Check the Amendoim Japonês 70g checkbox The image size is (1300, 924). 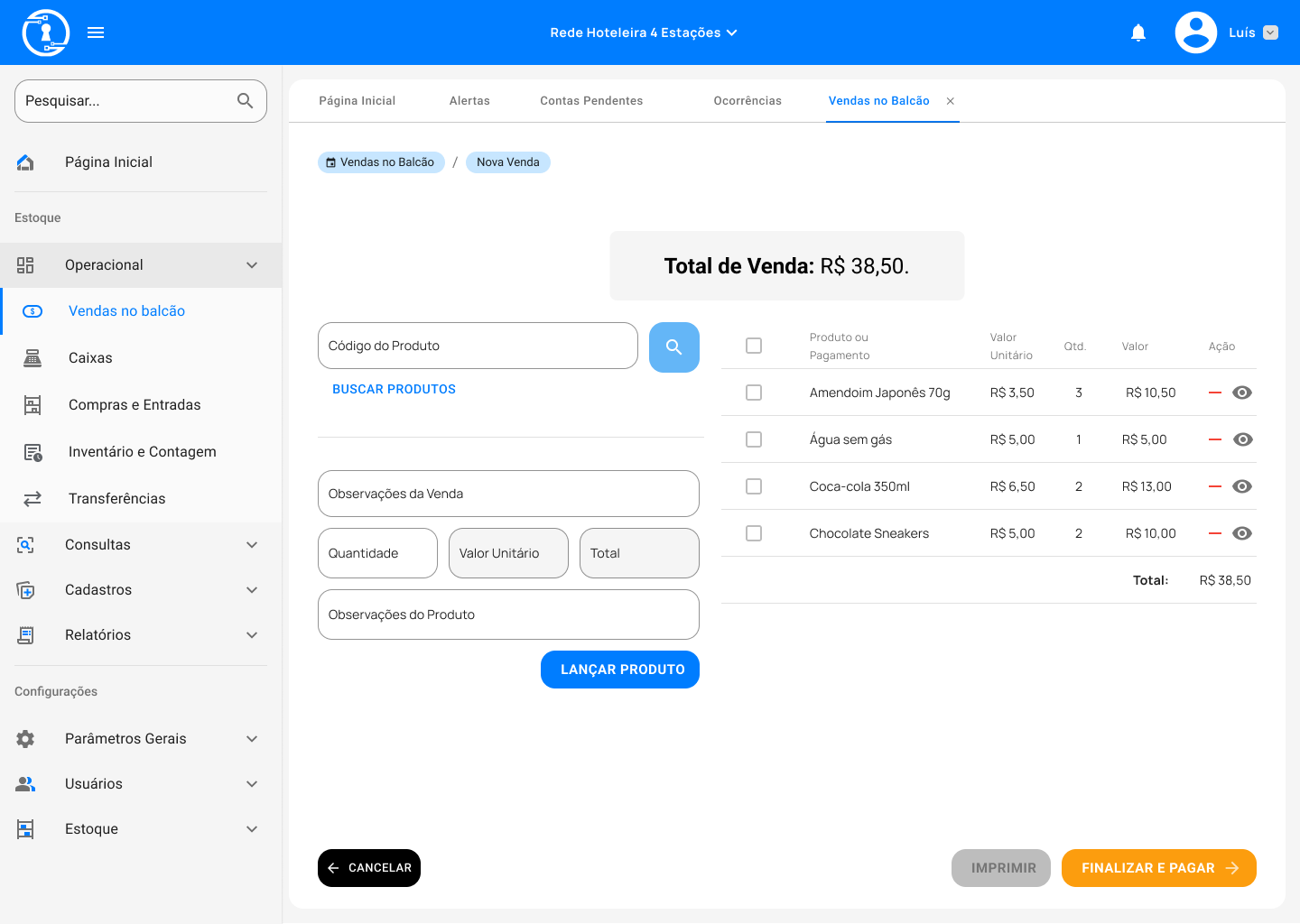click(754, 393)
